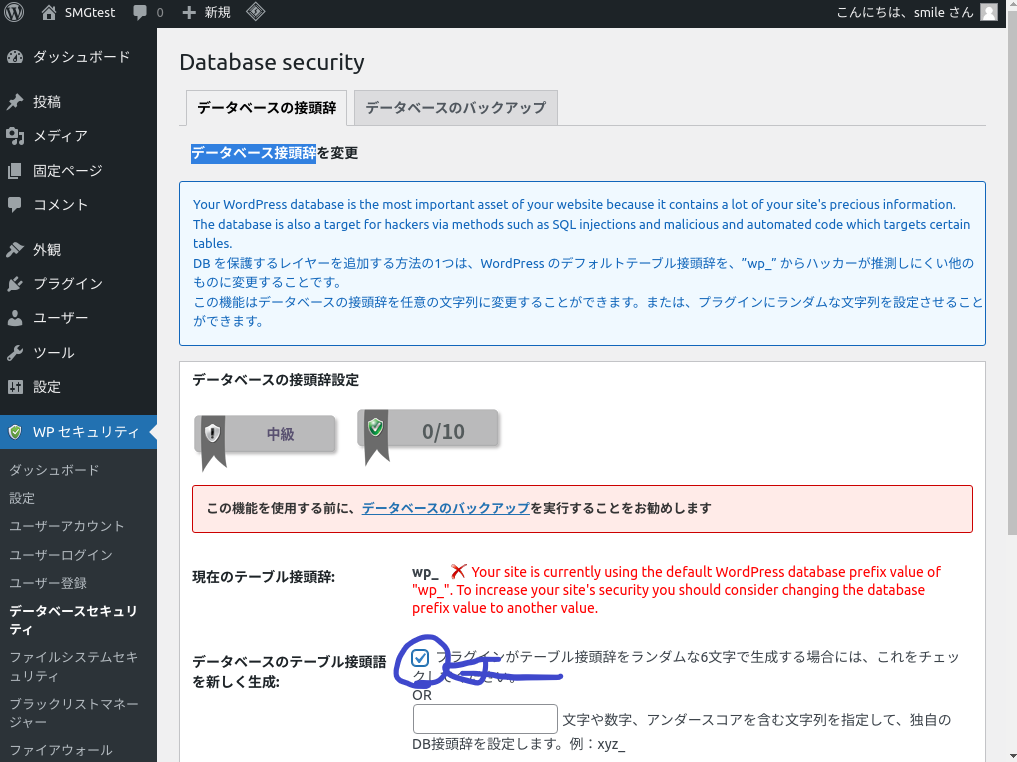Click the home icon beside SMGtest
Image resolution: width=1017 pixels, height=762 pixels.
(x=49, y=12)
